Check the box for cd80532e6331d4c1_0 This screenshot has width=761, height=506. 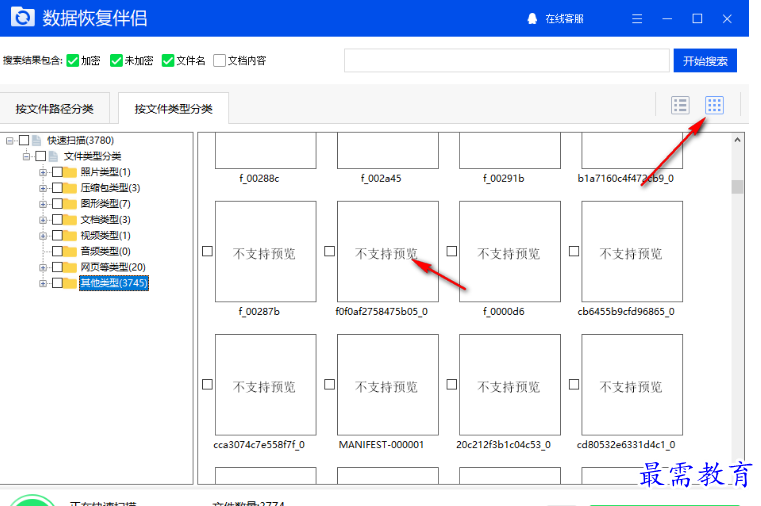pyautogui.click(x=574, y=384)
